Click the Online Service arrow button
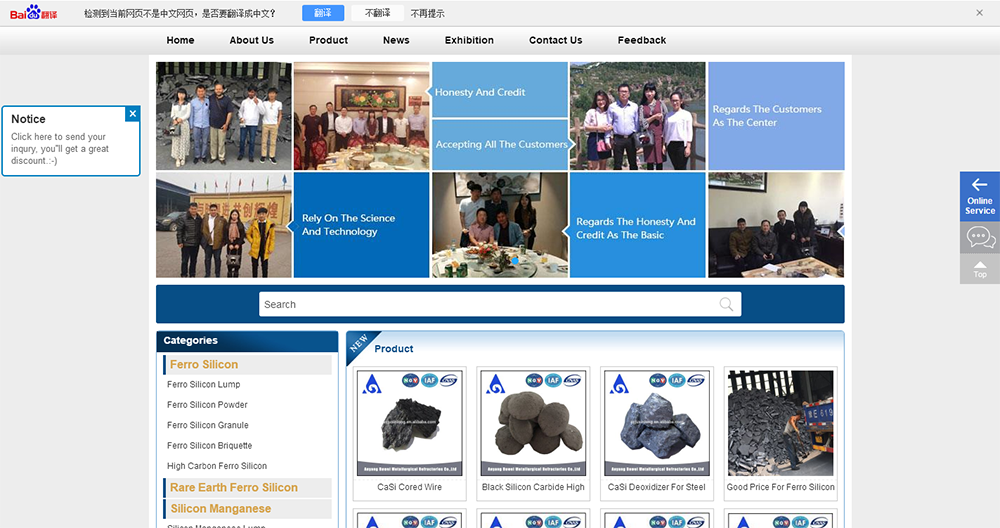The height and width of the screenshot is (528, 1000). tap(979, 195)
